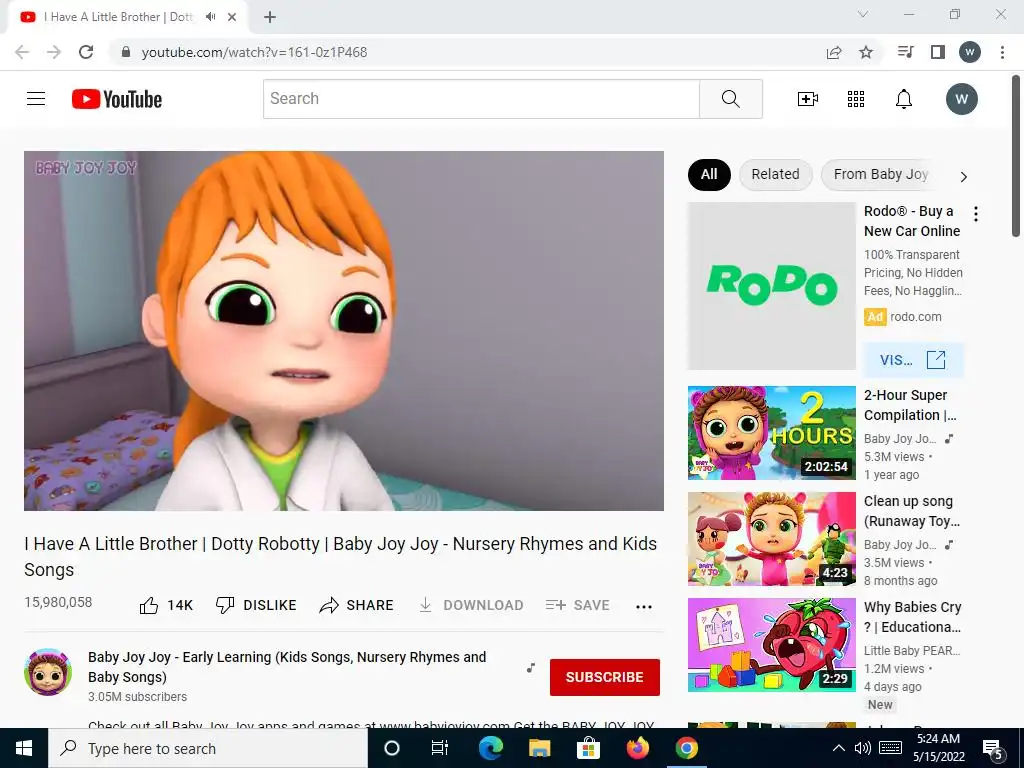
Task: Open system volume speaker icon
Action: click(x=862, y=748)
